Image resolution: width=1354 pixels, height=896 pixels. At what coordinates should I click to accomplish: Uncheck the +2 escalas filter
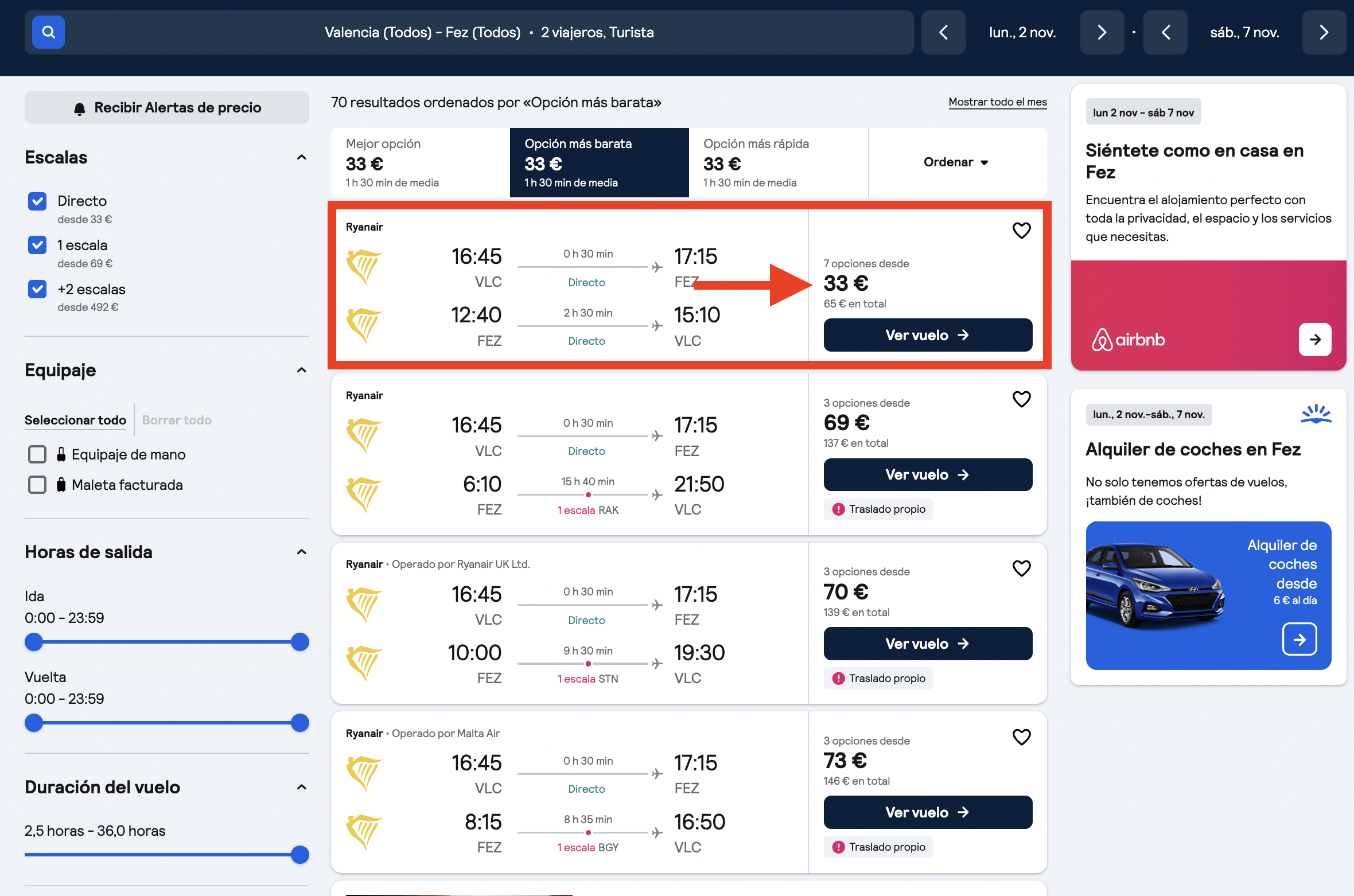coord(37,289)
